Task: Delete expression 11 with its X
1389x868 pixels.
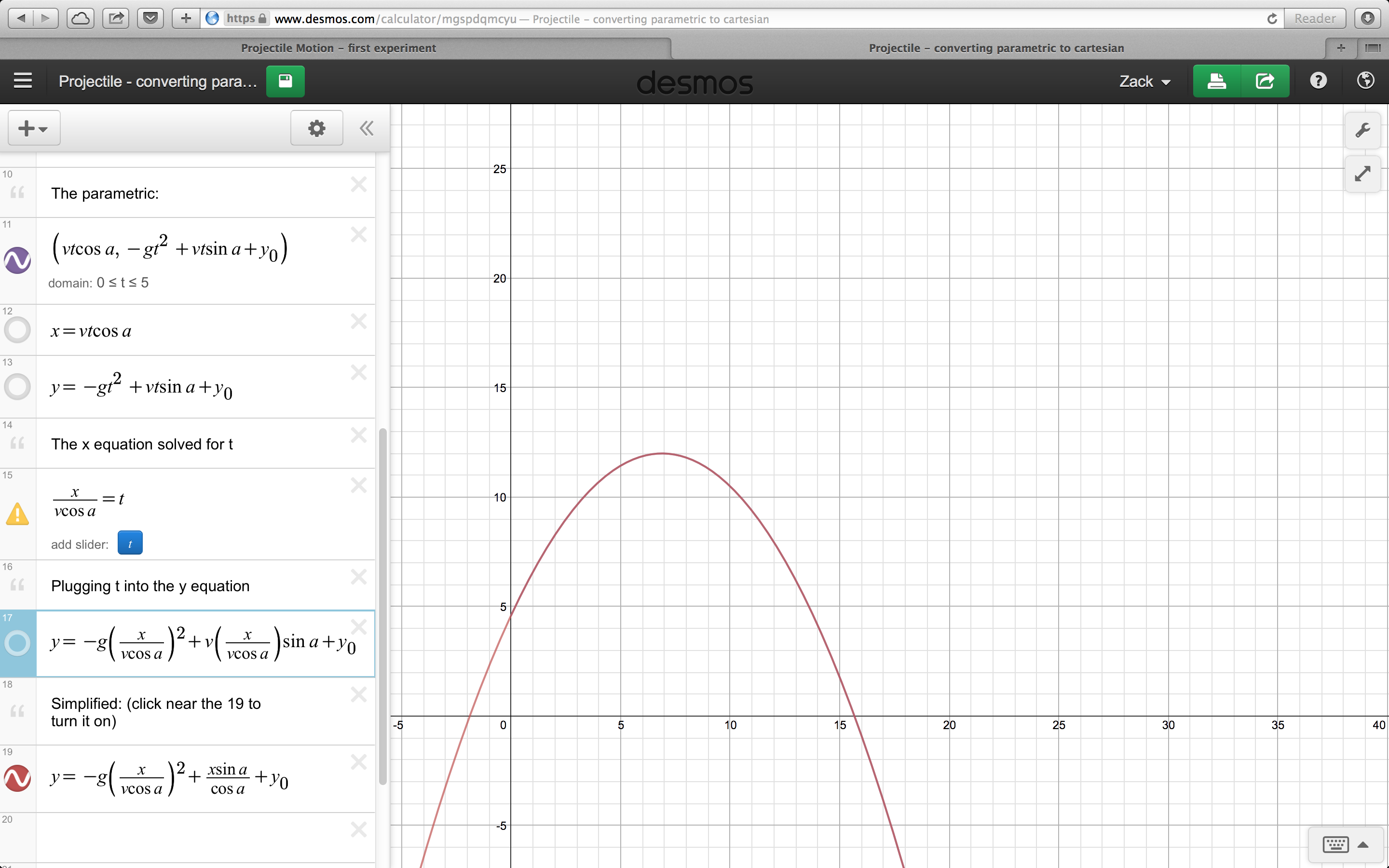Action: (x=359, y=234)
